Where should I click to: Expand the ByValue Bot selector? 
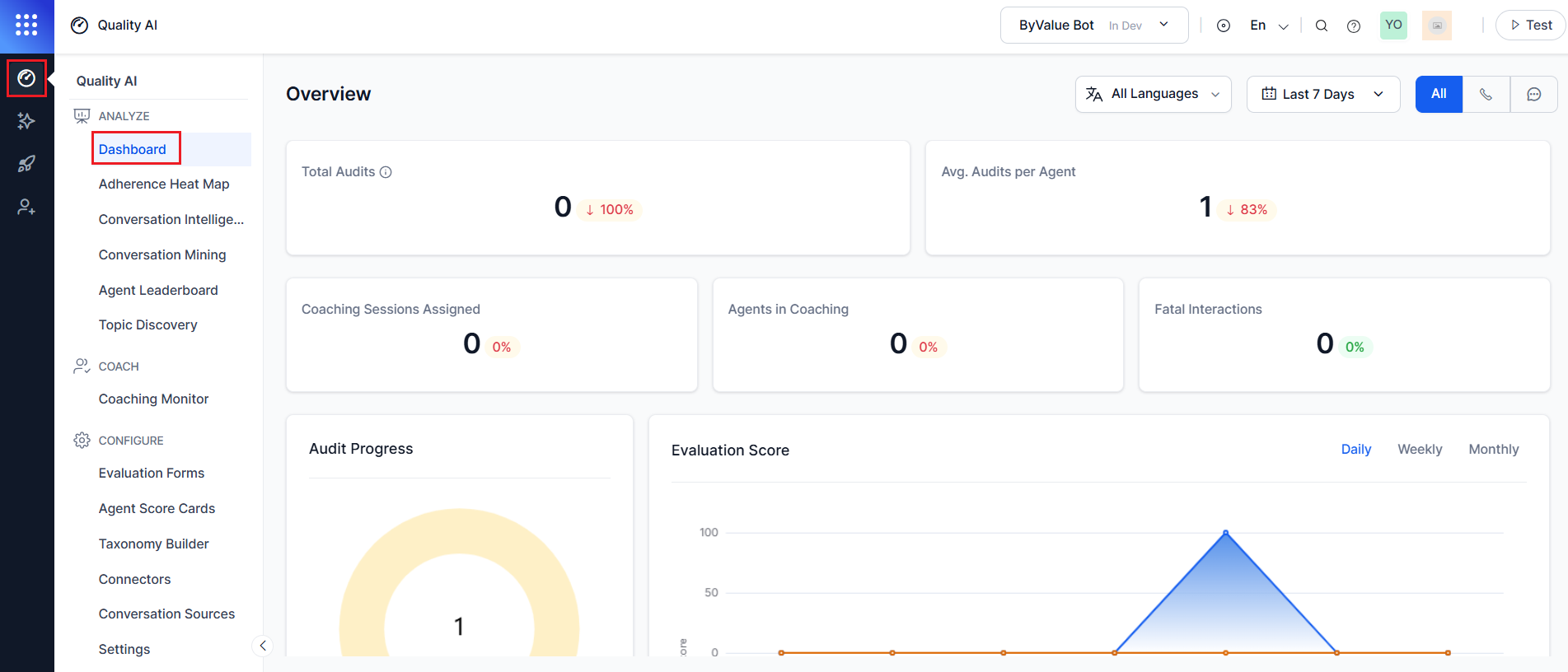1093,26
